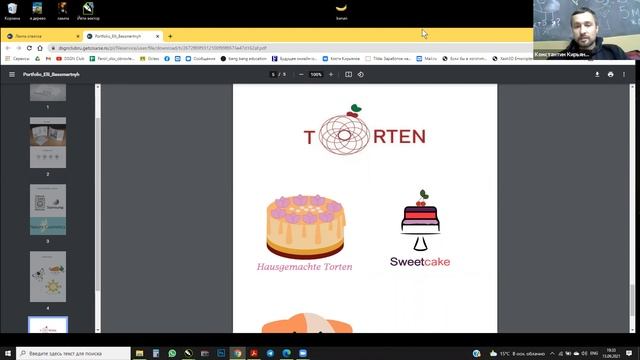Open Adobe Acrobat from the taskbar
The height and width of the screenshot is (360, 640).
(x=254, y=353)
